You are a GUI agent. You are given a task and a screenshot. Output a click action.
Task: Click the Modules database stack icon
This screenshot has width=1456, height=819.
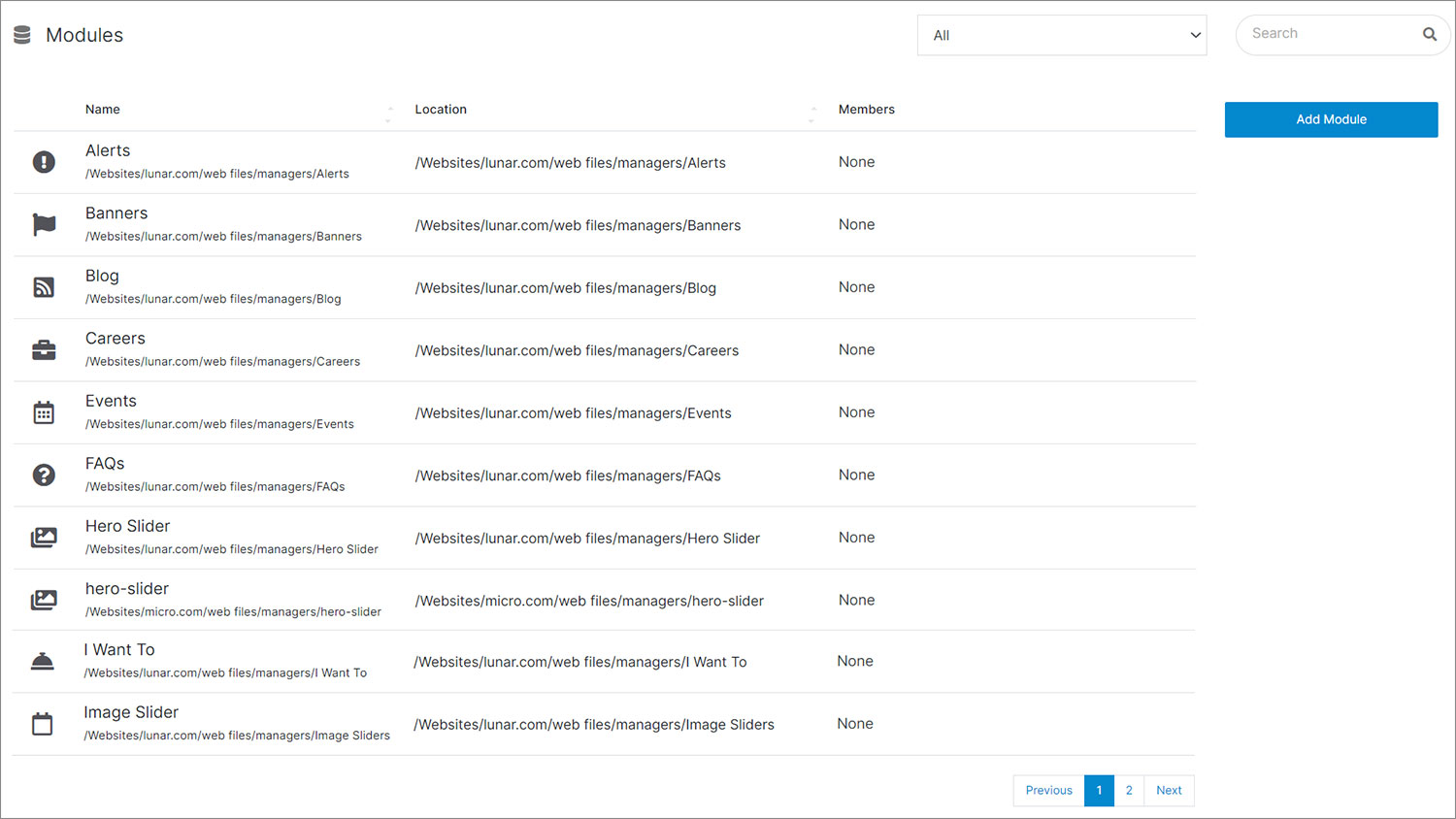[22, 35]
